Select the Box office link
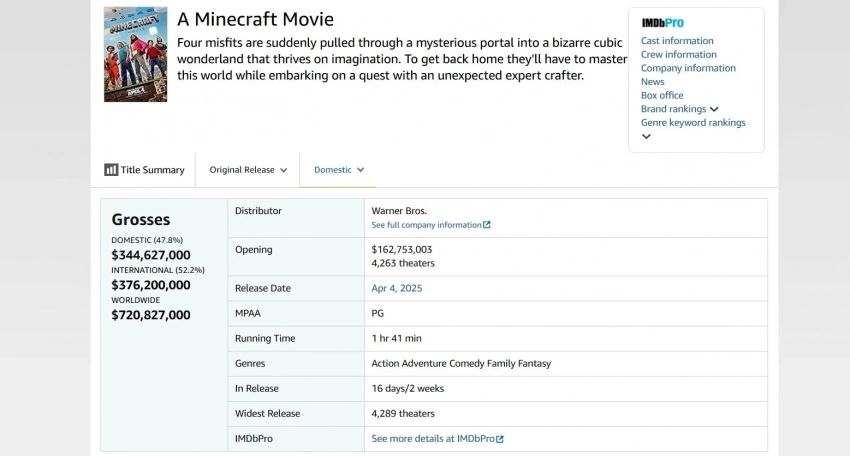The image size is (850, 456). (662, 95)
